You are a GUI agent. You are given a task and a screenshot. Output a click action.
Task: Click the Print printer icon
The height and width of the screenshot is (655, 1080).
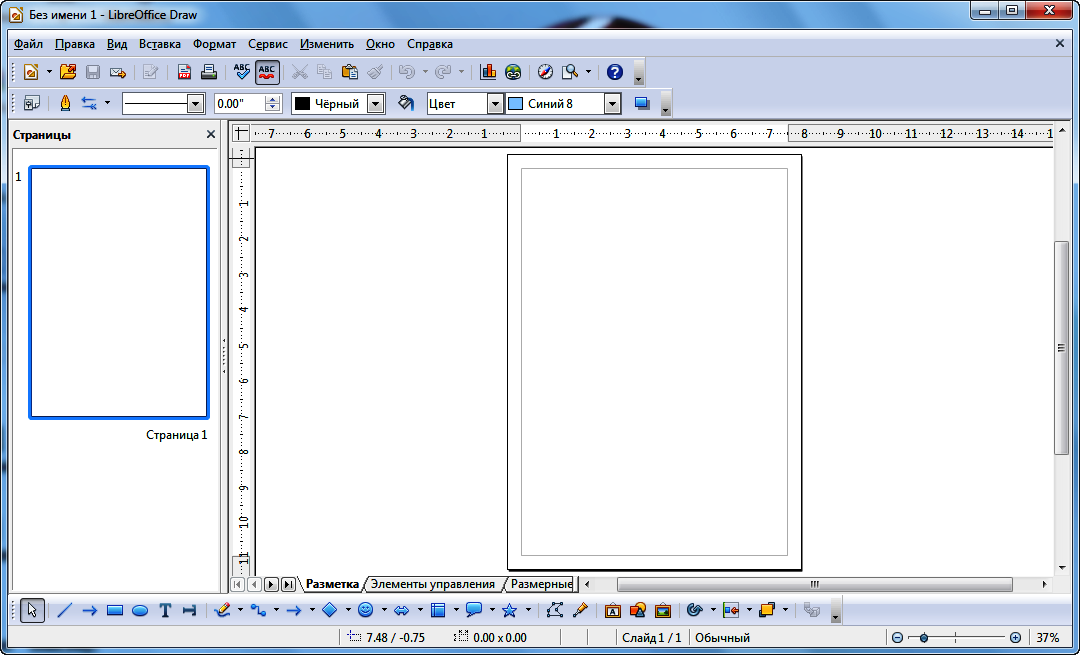(x=209, y=72)
